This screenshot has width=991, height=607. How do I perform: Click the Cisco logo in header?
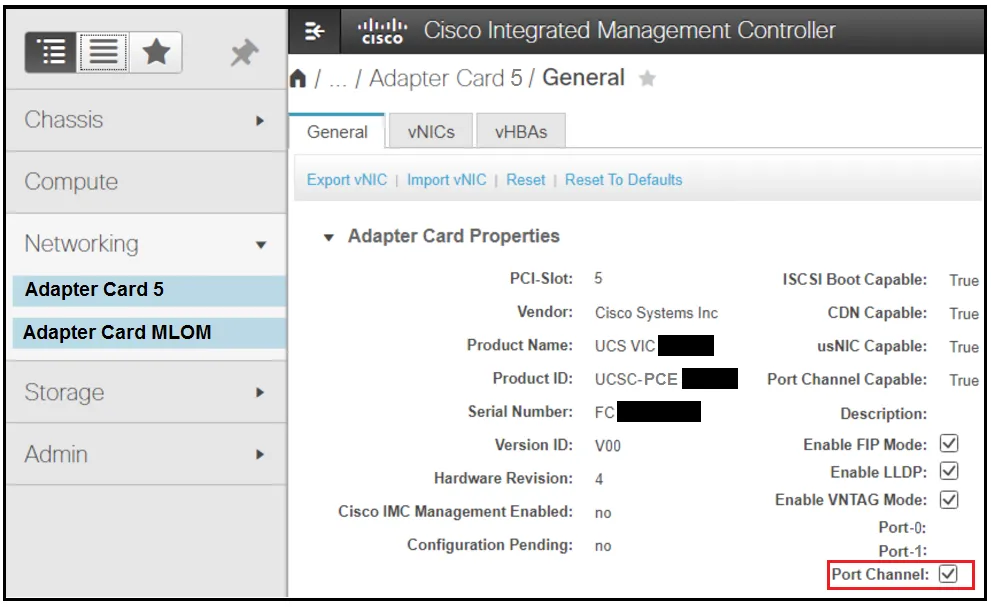(x=382, y=31)
